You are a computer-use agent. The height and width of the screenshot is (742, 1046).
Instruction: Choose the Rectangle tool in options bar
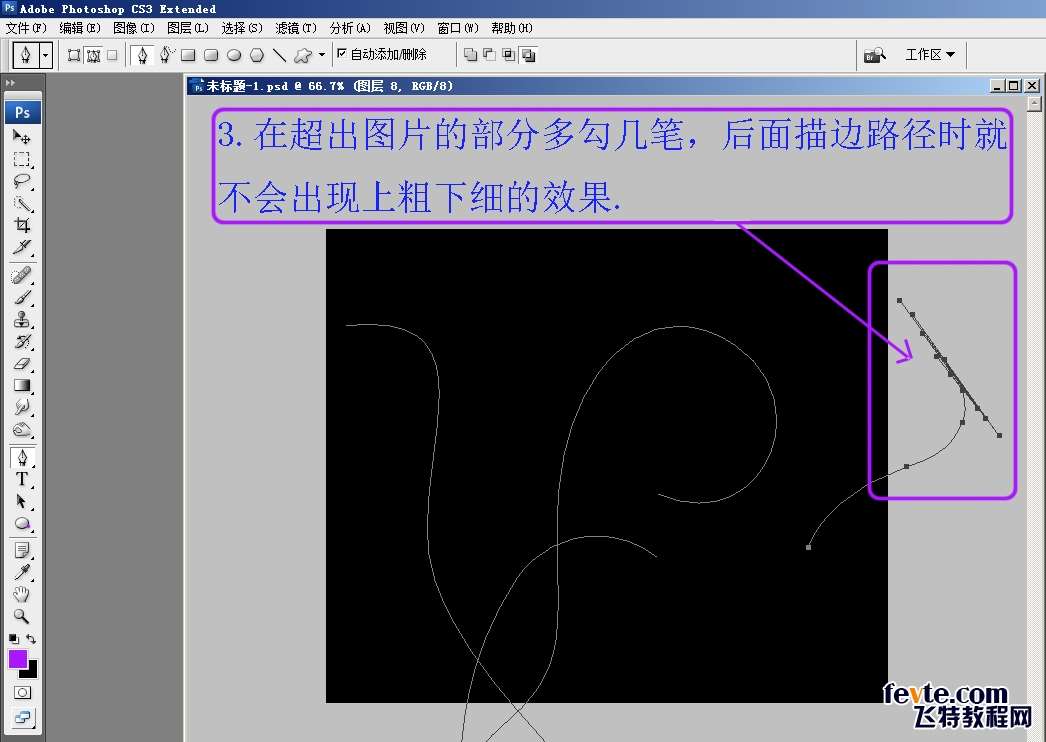coord(188,55)
